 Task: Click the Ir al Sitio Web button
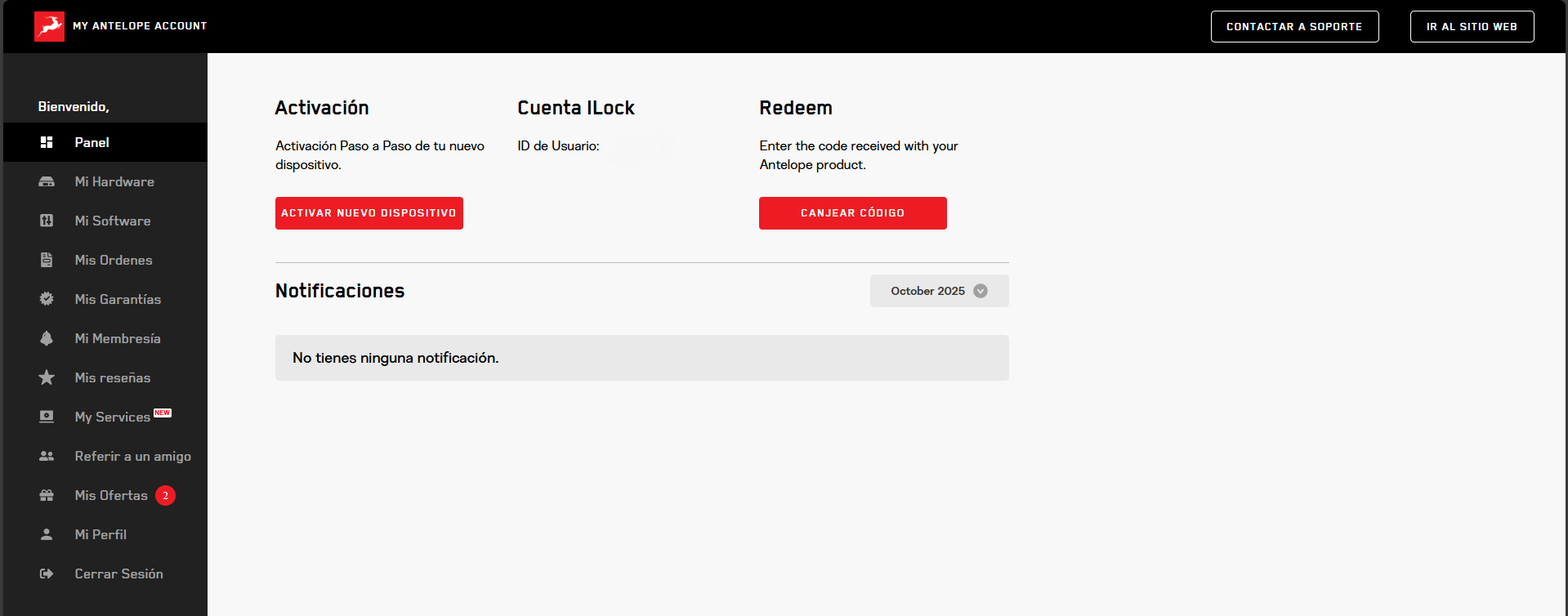1472,26
